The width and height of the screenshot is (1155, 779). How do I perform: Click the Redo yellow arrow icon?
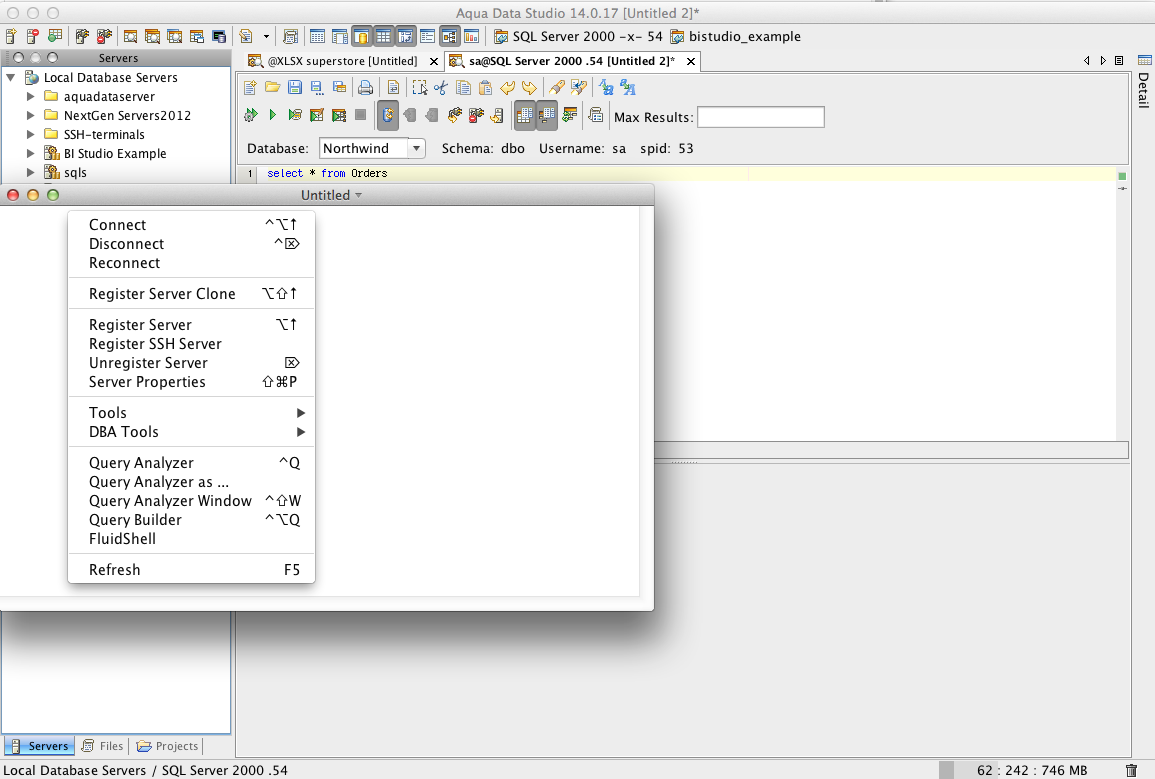pyautogui.click(x=529, y=88)
